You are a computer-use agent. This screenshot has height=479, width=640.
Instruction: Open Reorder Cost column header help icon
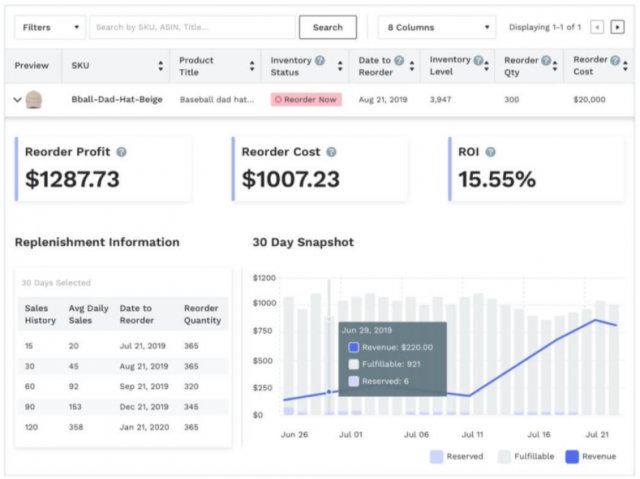click(x=615, y=60)
